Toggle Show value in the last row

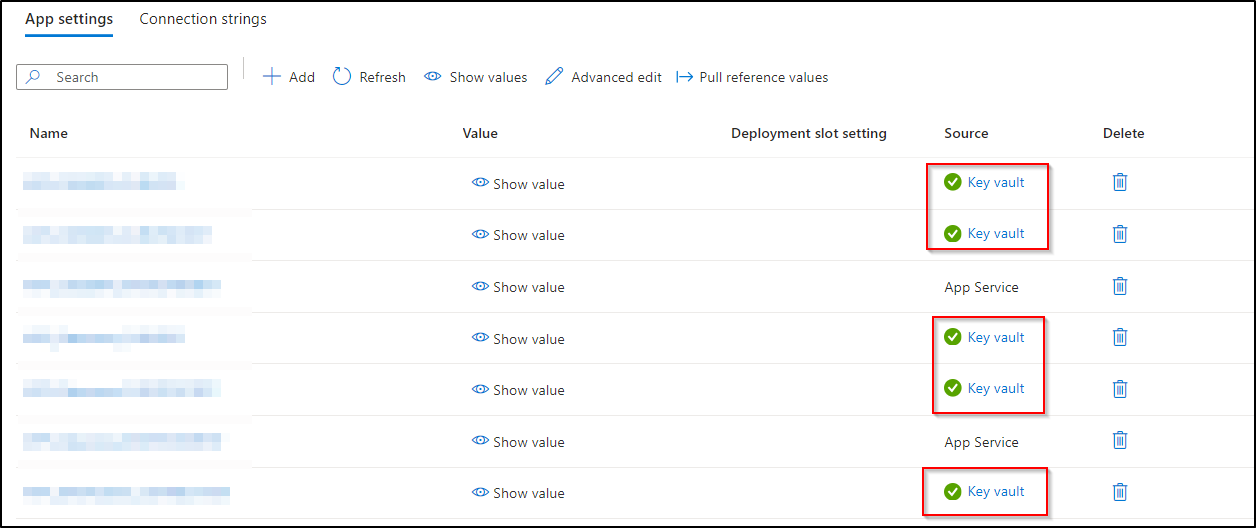518,493
